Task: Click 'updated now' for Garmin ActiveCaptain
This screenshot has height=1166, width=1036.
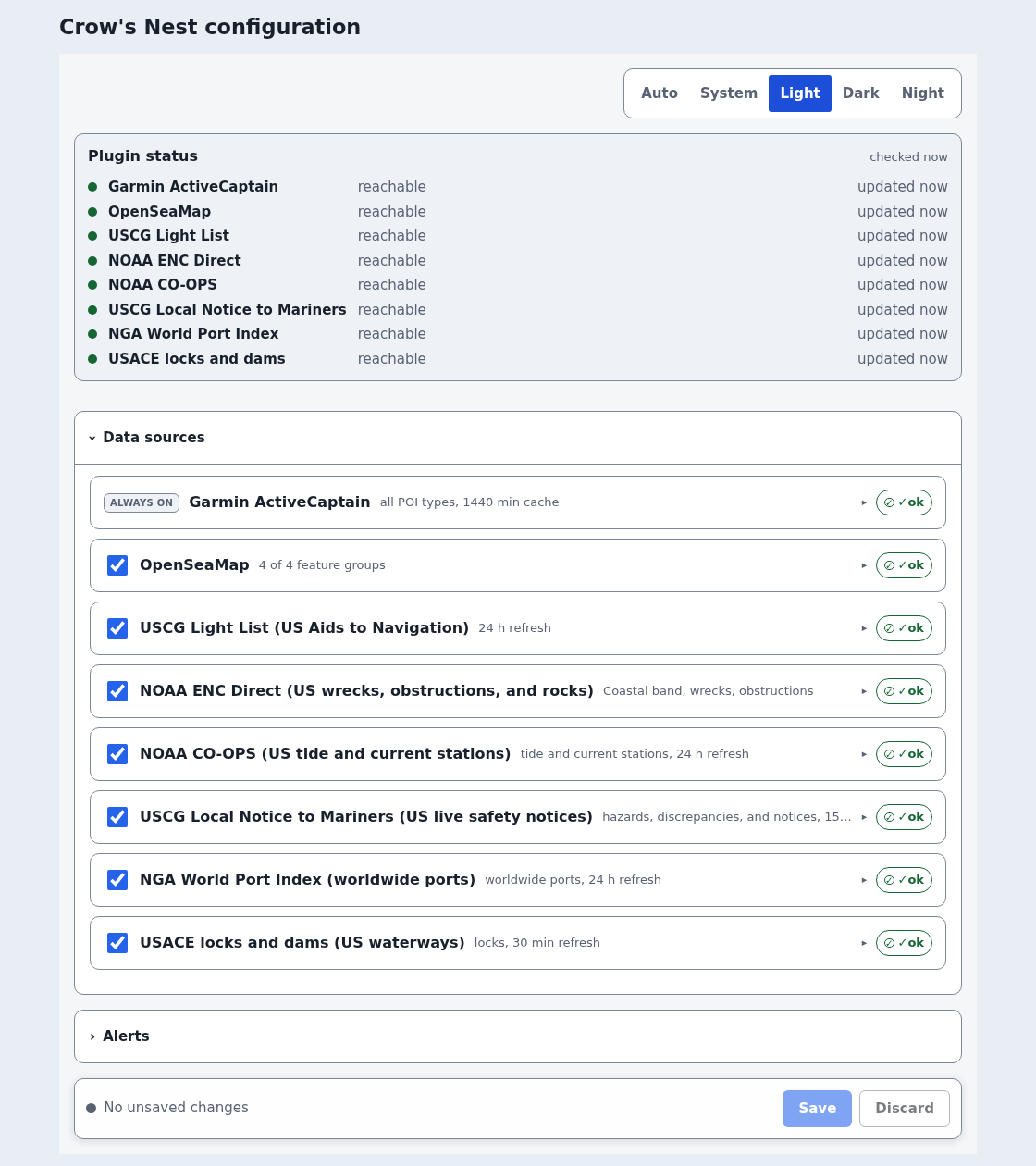Action: 903,187
